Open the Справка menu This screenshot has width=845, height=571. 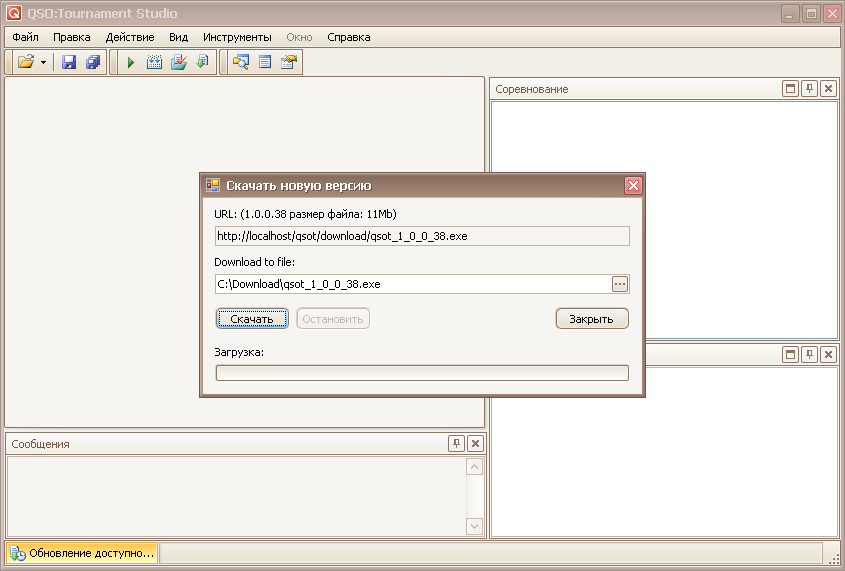[349, 37]
